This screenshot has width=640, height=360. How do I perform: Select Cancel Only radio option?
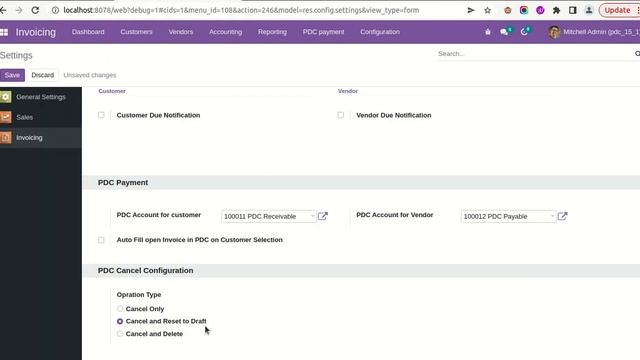pos(120,309)
